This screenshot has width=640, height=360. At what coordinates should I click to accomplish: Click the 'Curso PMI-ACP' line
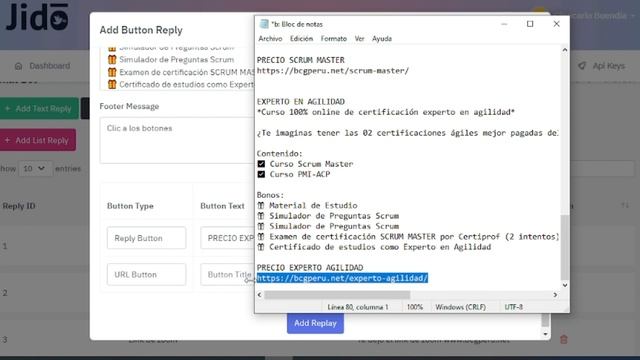click(x=300, y=174)
